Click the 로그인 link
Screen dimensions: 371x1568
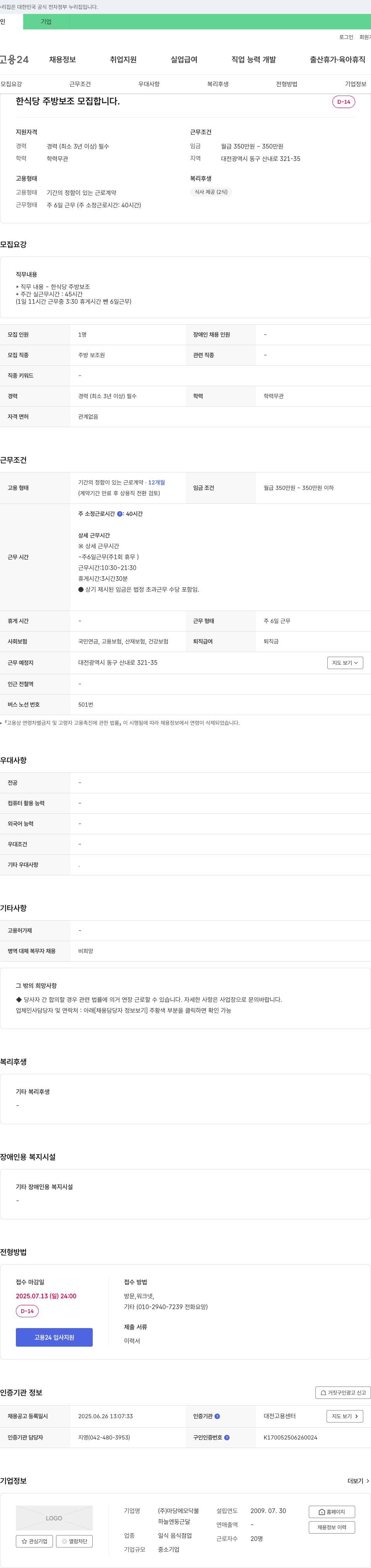[x=346, y=37]
